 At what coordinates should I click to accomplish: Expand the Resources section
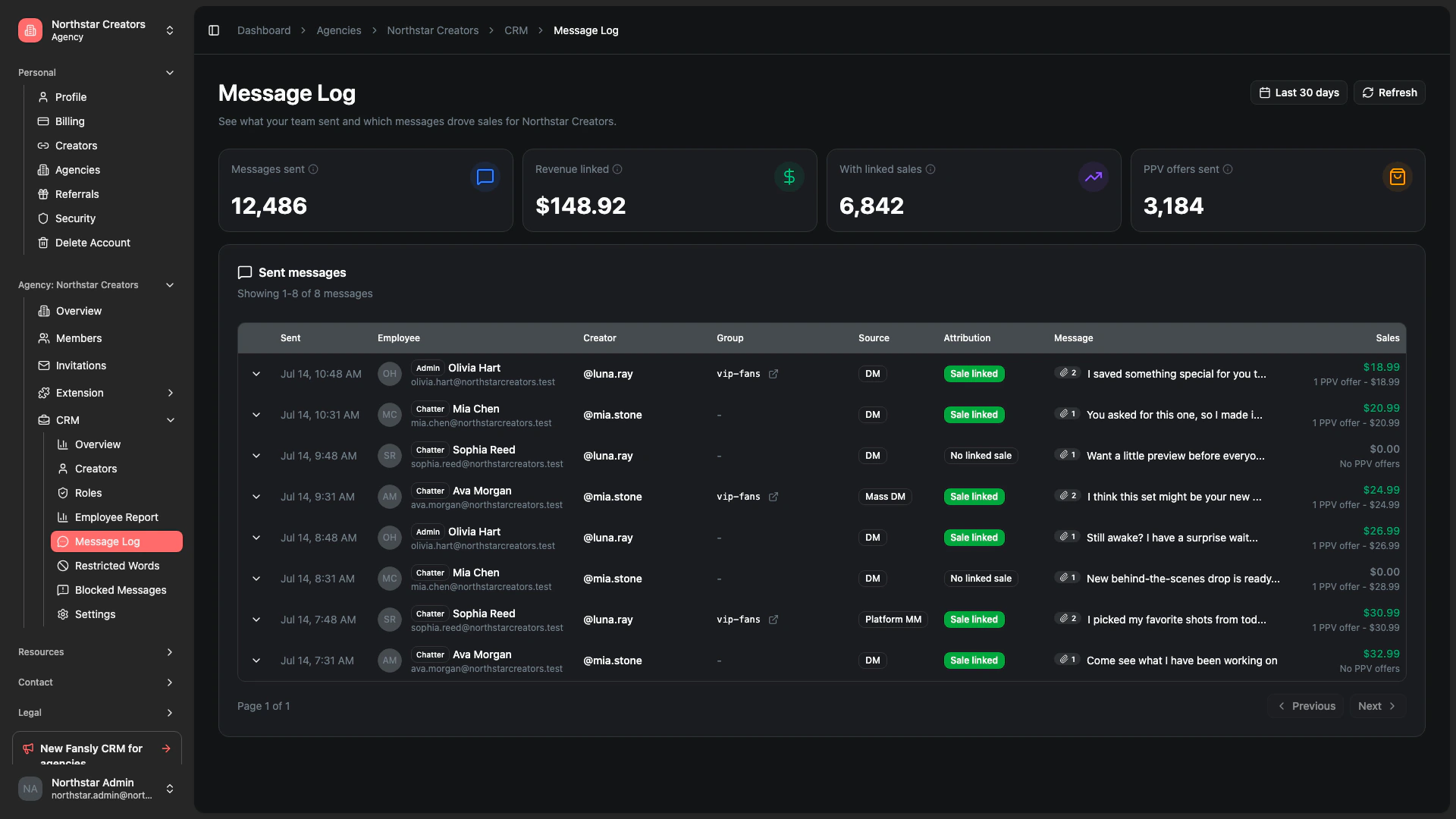[170, 652]
